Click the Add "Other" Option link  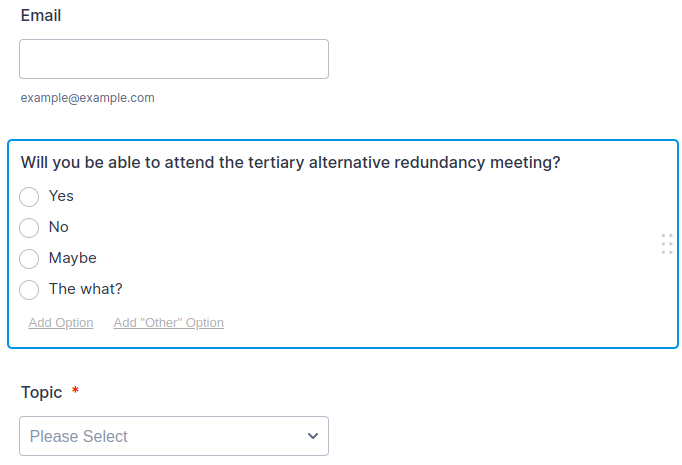click(169, 323)
